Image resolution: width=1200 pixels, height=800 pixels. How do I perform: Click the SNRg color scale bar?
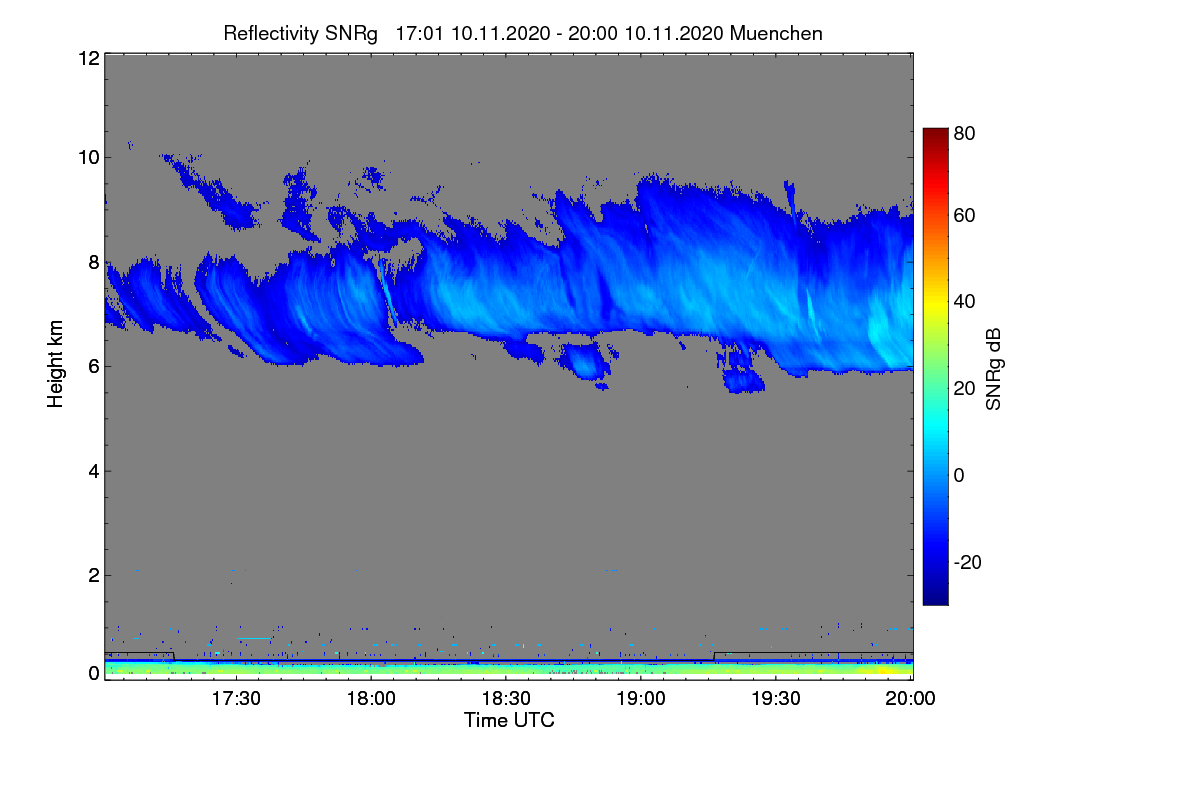[934, 366]
